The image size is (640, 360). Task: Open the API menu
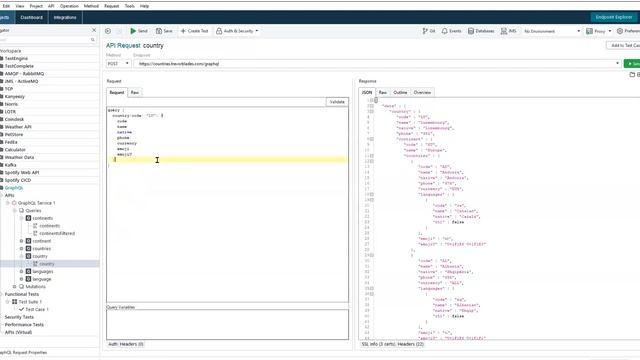coord(51,6)
